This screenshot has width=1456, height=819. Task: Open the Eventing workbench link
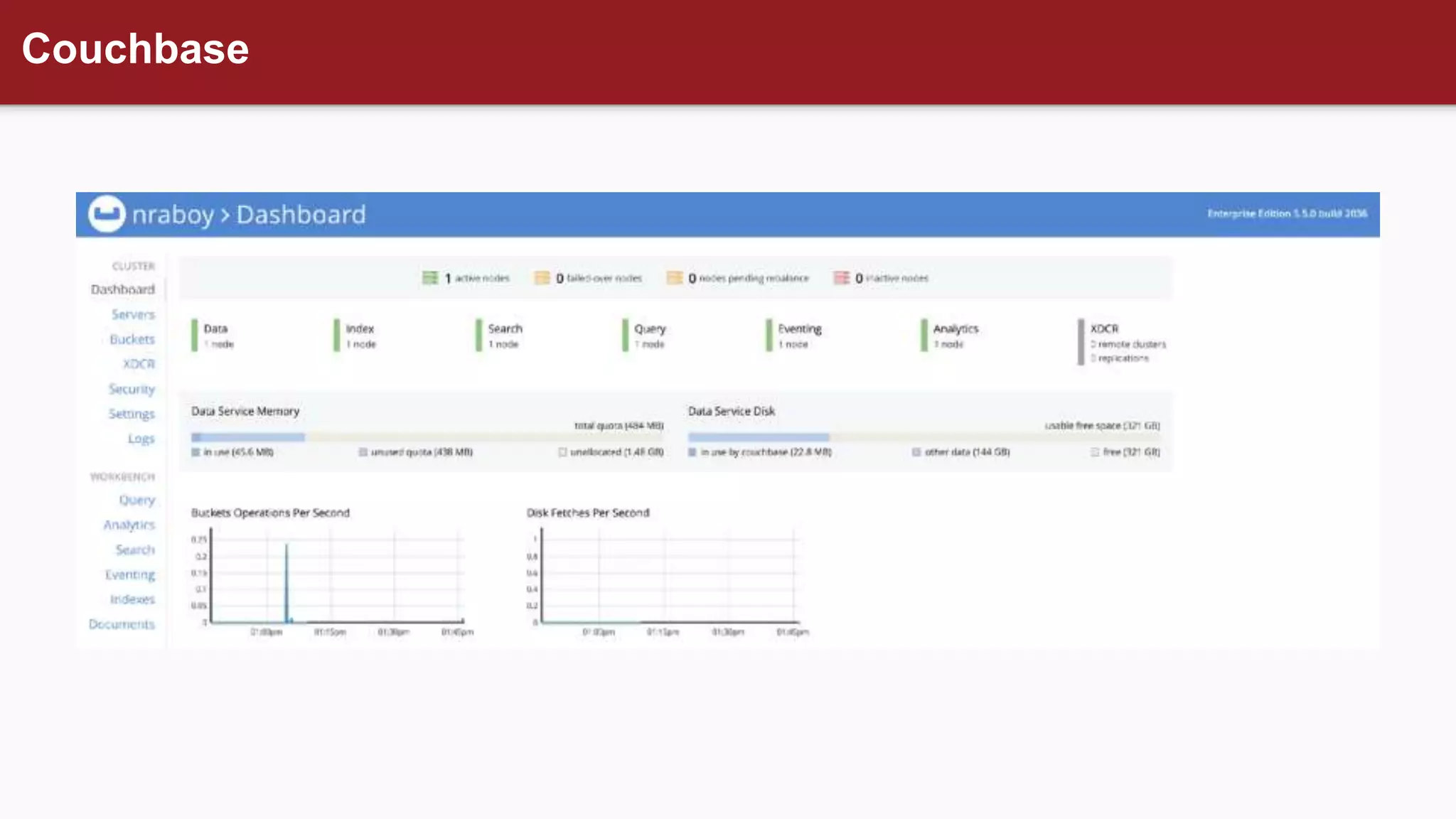(130, 574)
